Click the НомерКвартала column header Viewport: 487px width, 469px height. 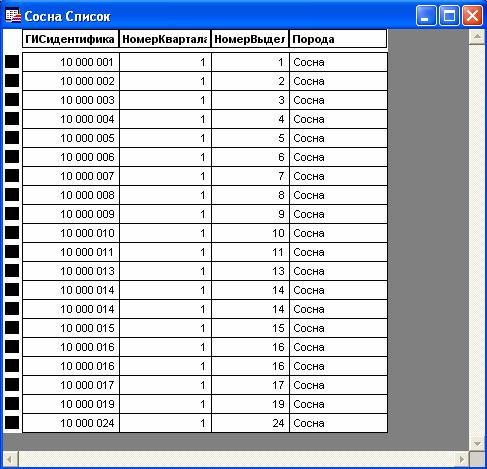click(165, 39)
